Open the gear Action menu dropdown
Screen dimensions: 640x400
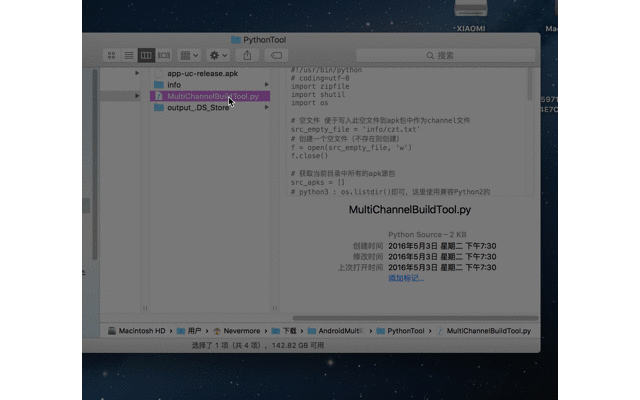tap(218, 55)
